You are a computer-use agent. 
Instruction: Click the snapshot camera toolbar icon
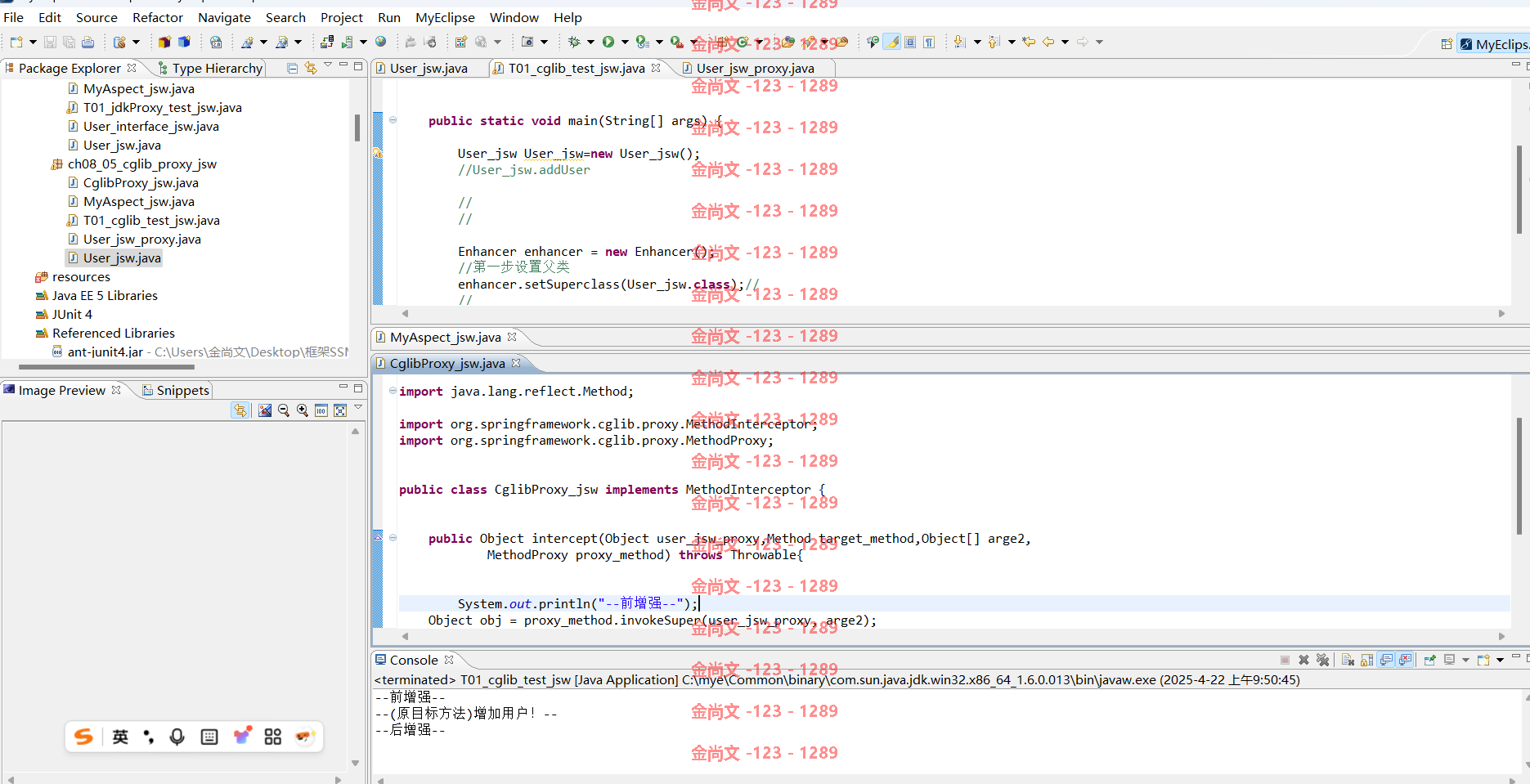point(527,42)
